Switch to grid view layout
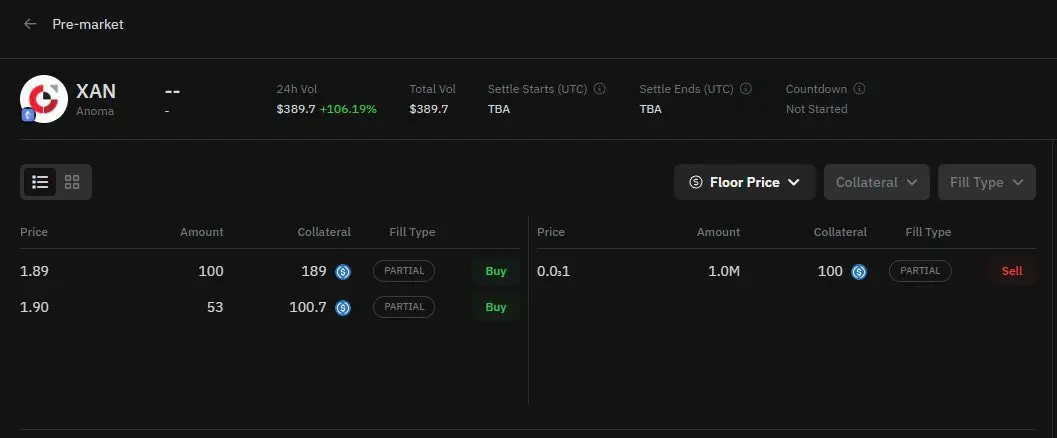Viewport: 1057px width, 438px height. [x=72, y=182]
